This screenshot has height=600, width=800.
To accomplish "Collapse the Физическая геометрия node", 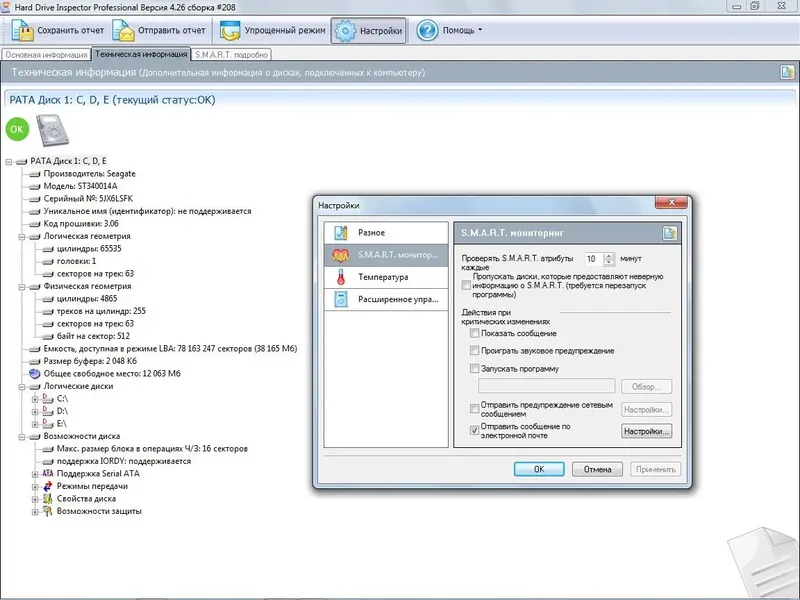I will 22,287.
